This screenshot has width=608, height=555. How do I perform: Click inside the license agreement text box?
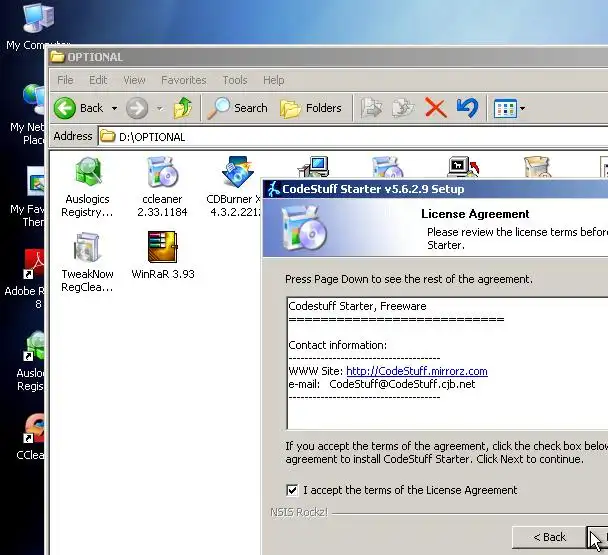(447, 363)
